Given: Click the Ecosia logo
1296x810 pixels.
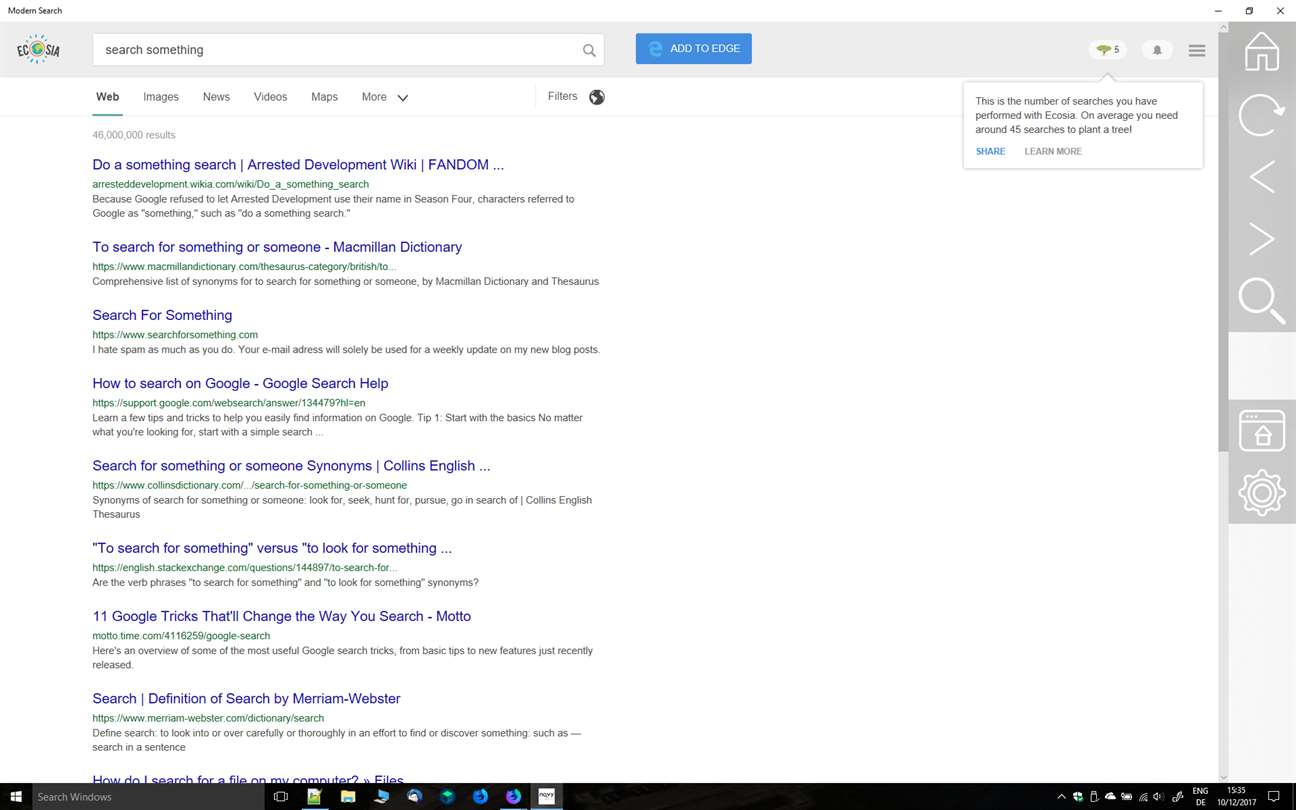Looking at the screenshot, I should tap(38, 49).
